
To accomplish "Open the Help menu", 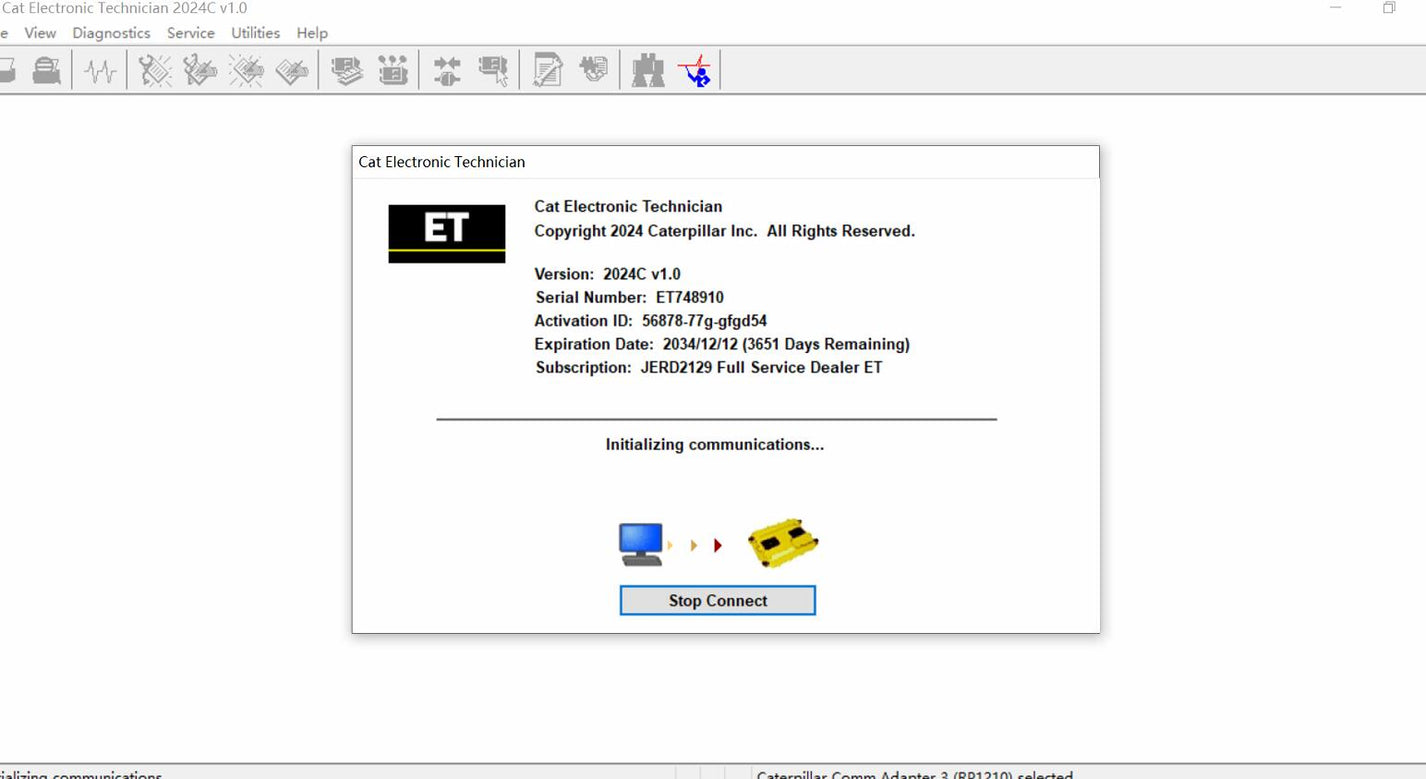I will pos(312,32).
